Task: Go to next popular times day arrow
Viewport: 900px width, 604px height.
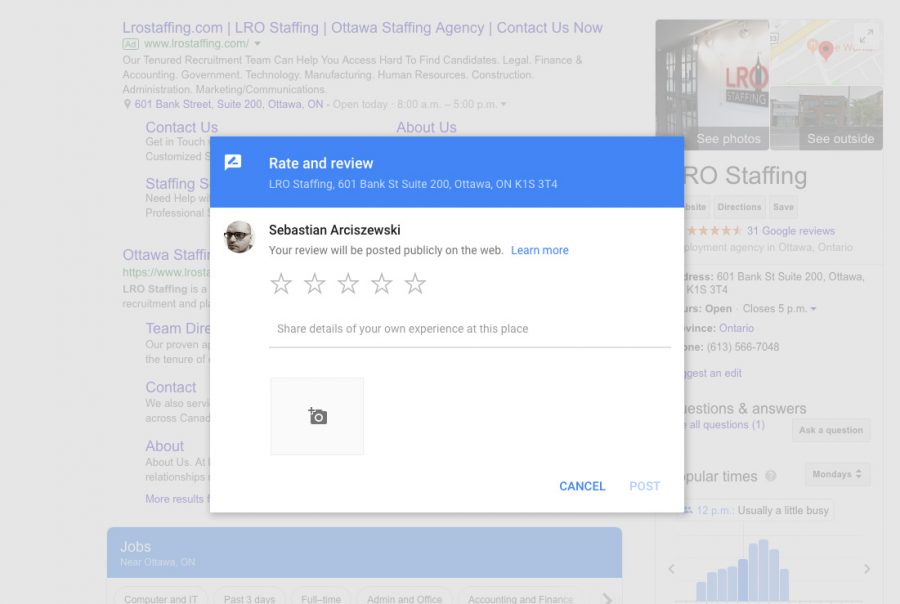Action: click(866, 569)
